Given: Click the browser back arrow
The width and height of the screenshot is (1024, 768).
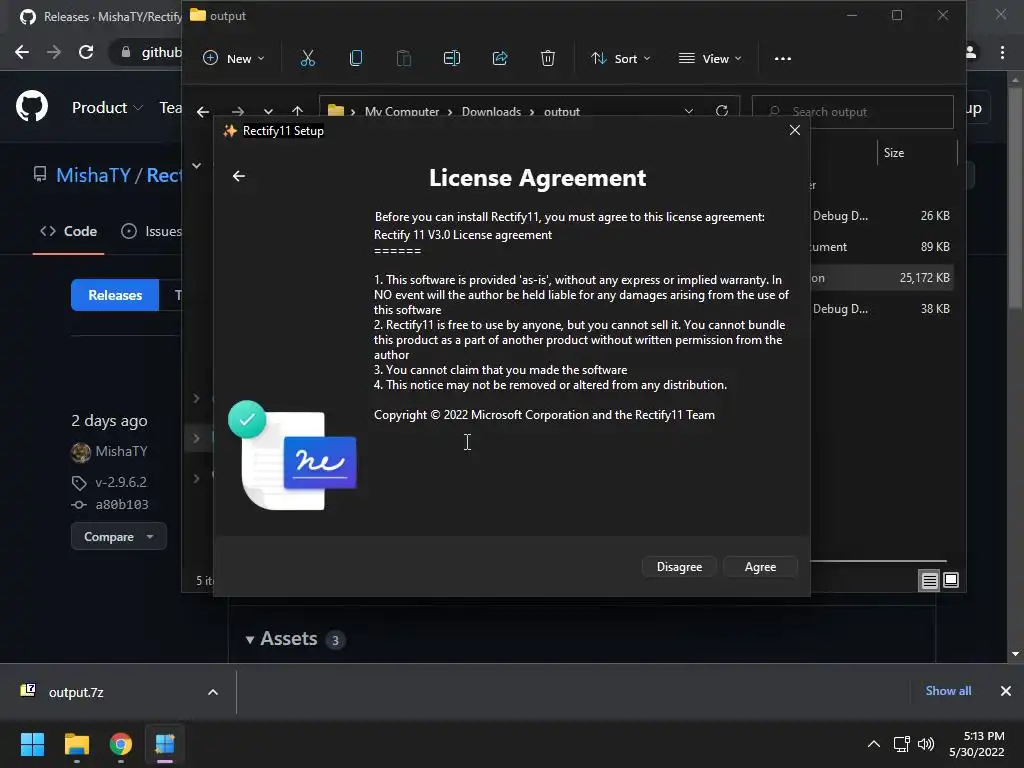Looking at the screenshot, I should 22,52.
